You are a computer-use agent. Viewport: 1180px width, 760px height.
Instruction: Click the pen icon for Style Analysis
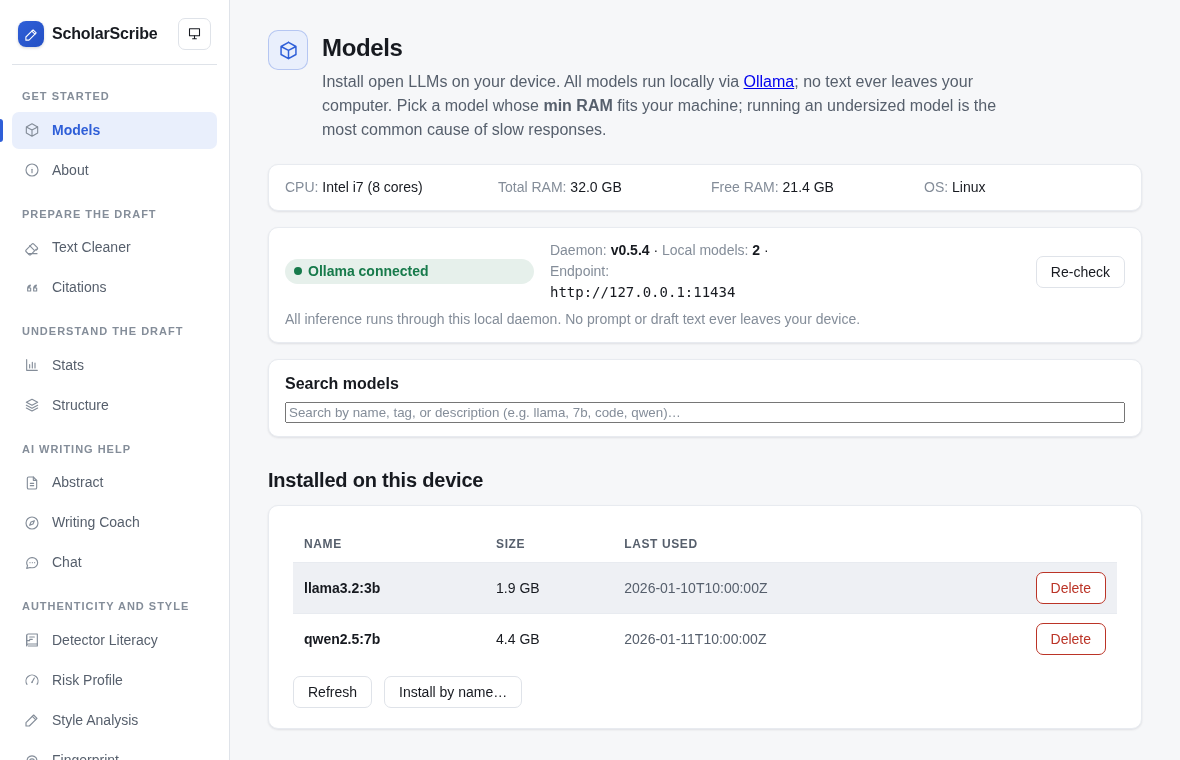(x=32, y=720)
